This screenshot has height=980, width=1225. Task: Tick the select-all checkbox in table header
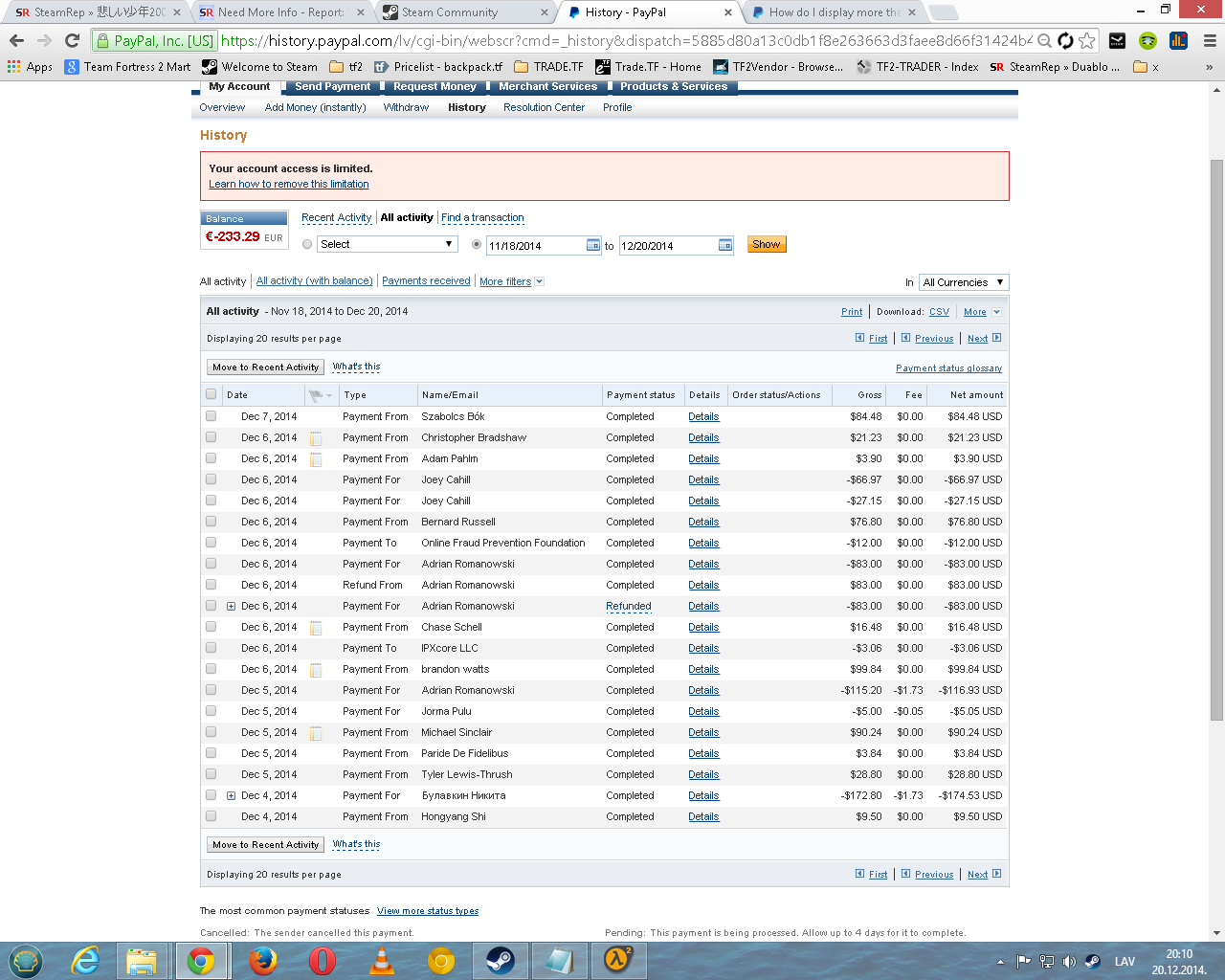click(x=211, y=394)
